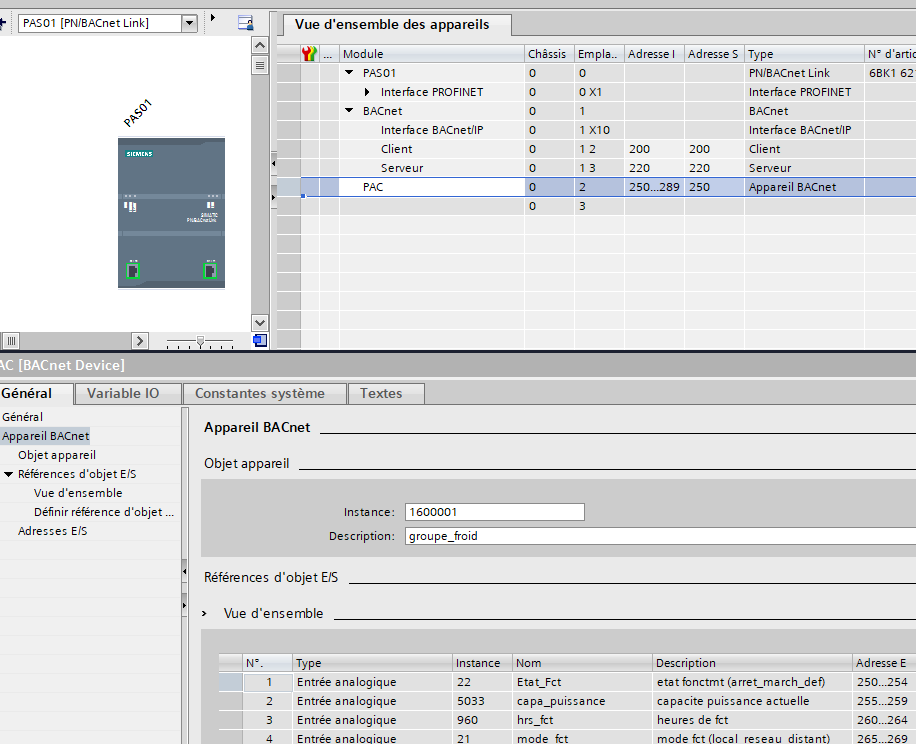Click the diagnostics status column header icon
The width and height of the screenshot is (916, 744).
309,54
